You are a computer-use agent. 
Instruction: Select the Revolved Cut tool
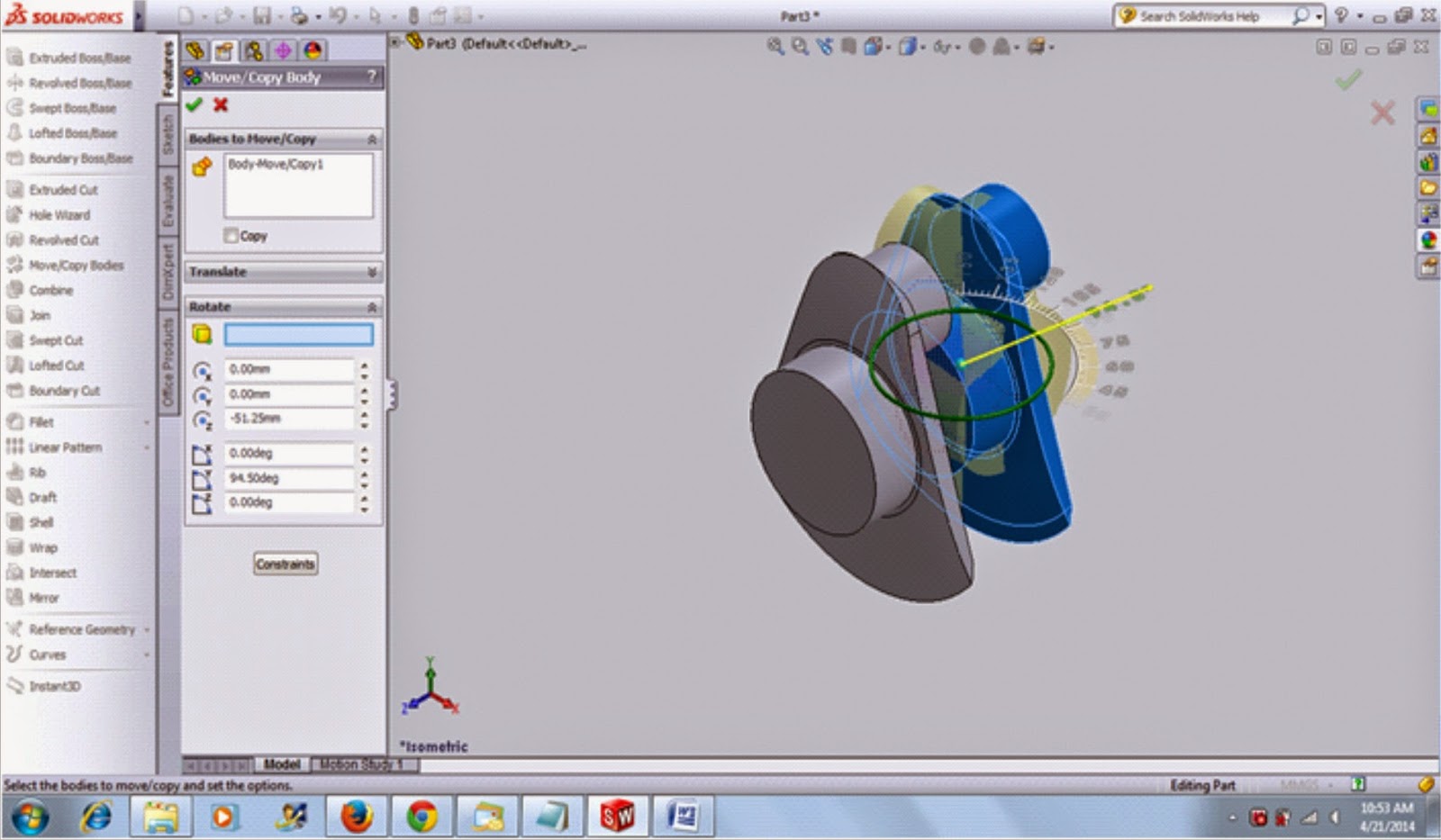(x=59, y=240)
